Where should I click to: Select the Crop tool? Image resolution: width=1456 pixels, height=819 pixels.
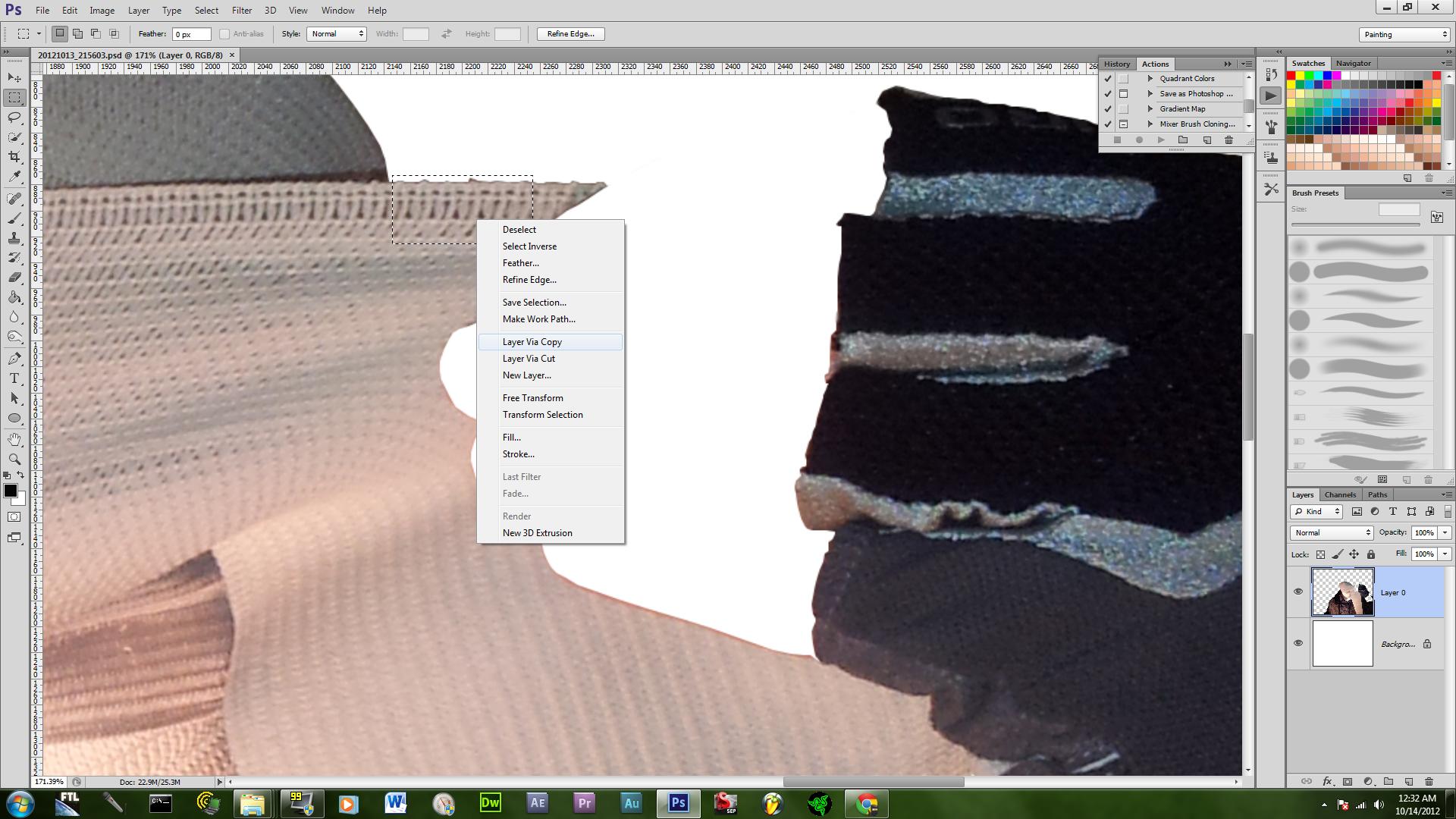coord(14,157)
